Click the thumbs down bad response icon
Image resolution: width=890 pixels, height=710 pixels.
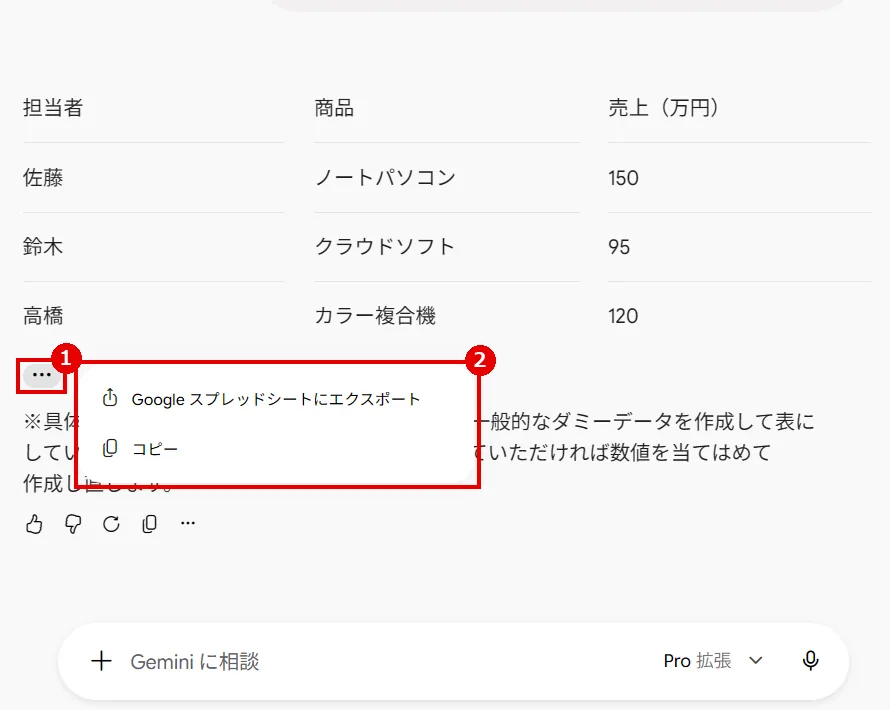[x=73, y=524]
